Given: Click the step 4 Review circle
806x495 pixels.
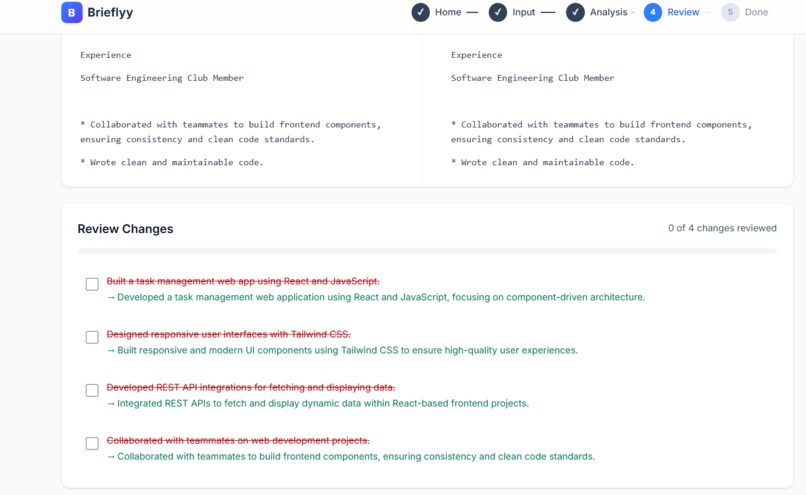Looking at the screenshot, I should tap(653, 12).
